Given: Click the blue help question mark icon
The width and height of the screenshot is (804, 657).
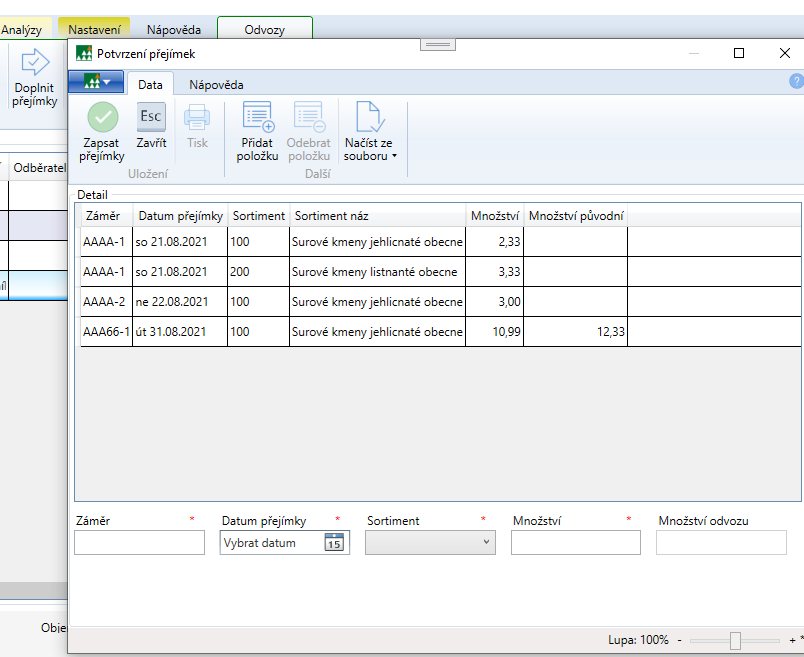Looking at the screenshot, I should 796,82.
